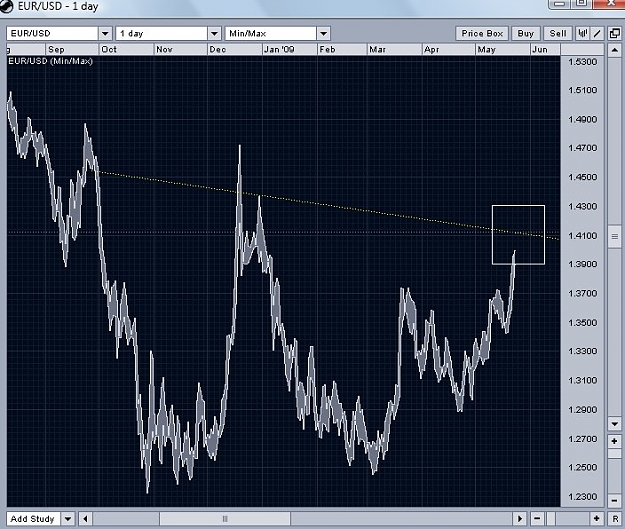Click the Sell button
The height and width of the screenshot is (529, 625).
[558, 33]
